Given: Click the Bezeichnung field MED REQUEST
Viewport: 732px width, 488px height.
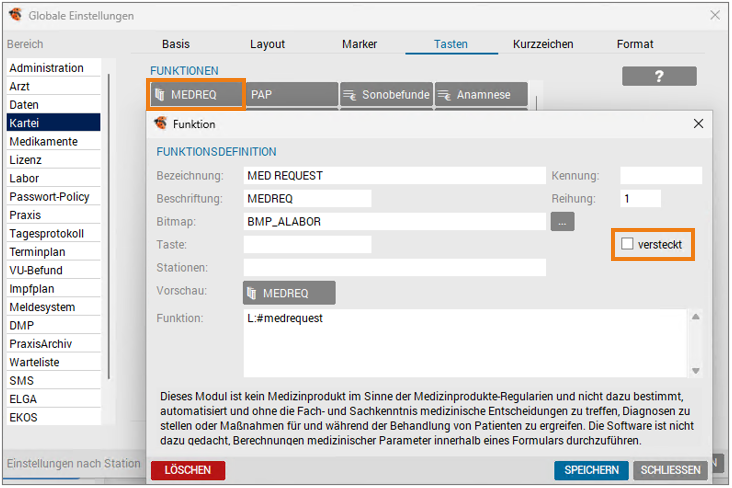Looking at the screenshot, I should click(x=394, y=176).
